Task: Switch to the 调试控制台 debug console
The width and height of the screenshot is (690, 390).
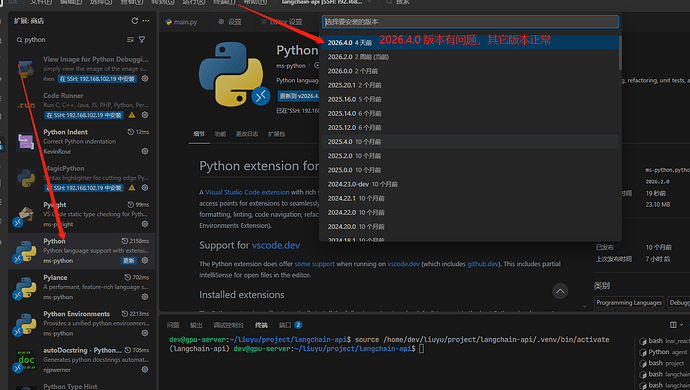Action: tap(228, 325)
